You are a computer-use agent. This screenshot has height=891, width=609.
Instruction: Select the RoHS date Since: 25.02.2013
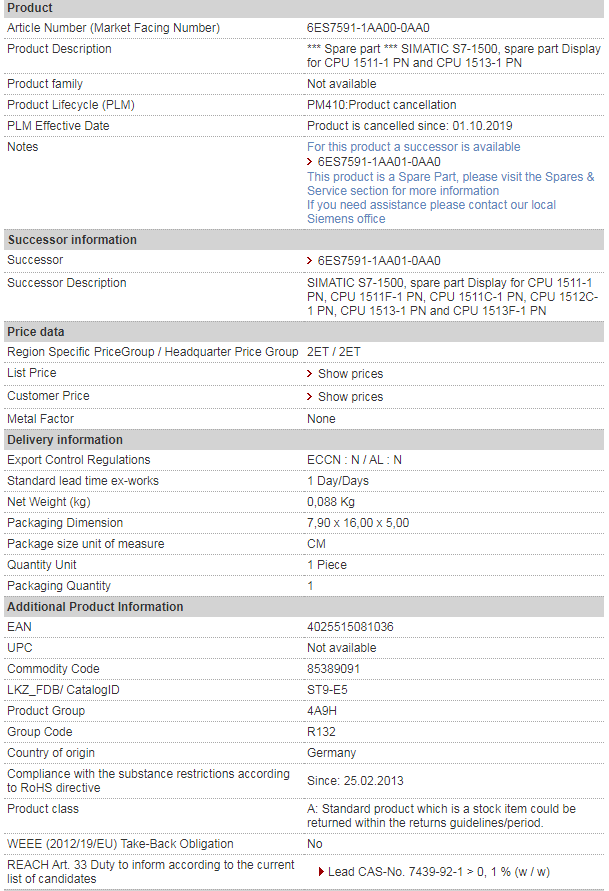[x=355, y=781]
